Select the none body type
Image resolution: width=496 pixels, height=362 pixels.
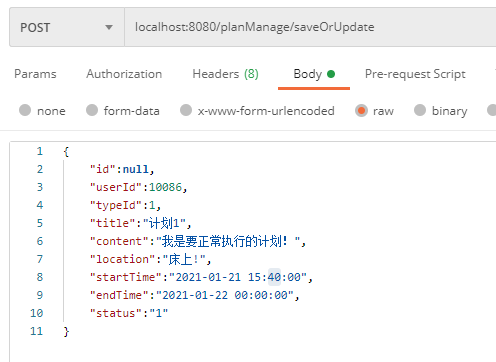tap(25, 110)
